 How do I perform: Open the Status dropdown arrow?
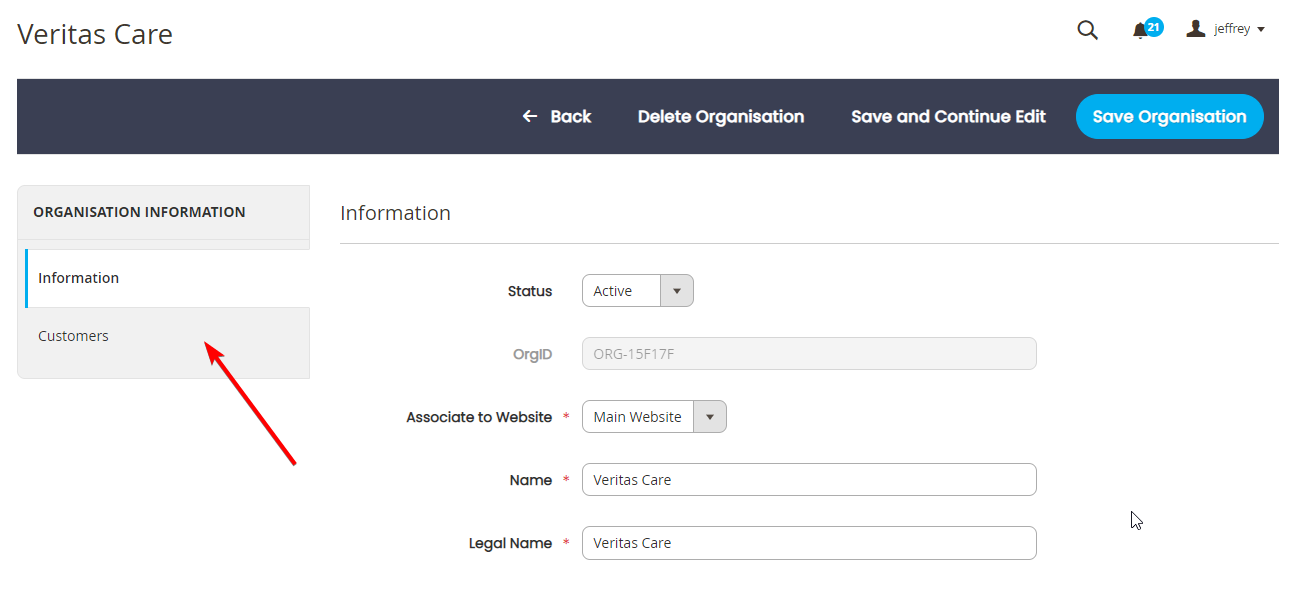pyautogui.click(x=677, y=291)
